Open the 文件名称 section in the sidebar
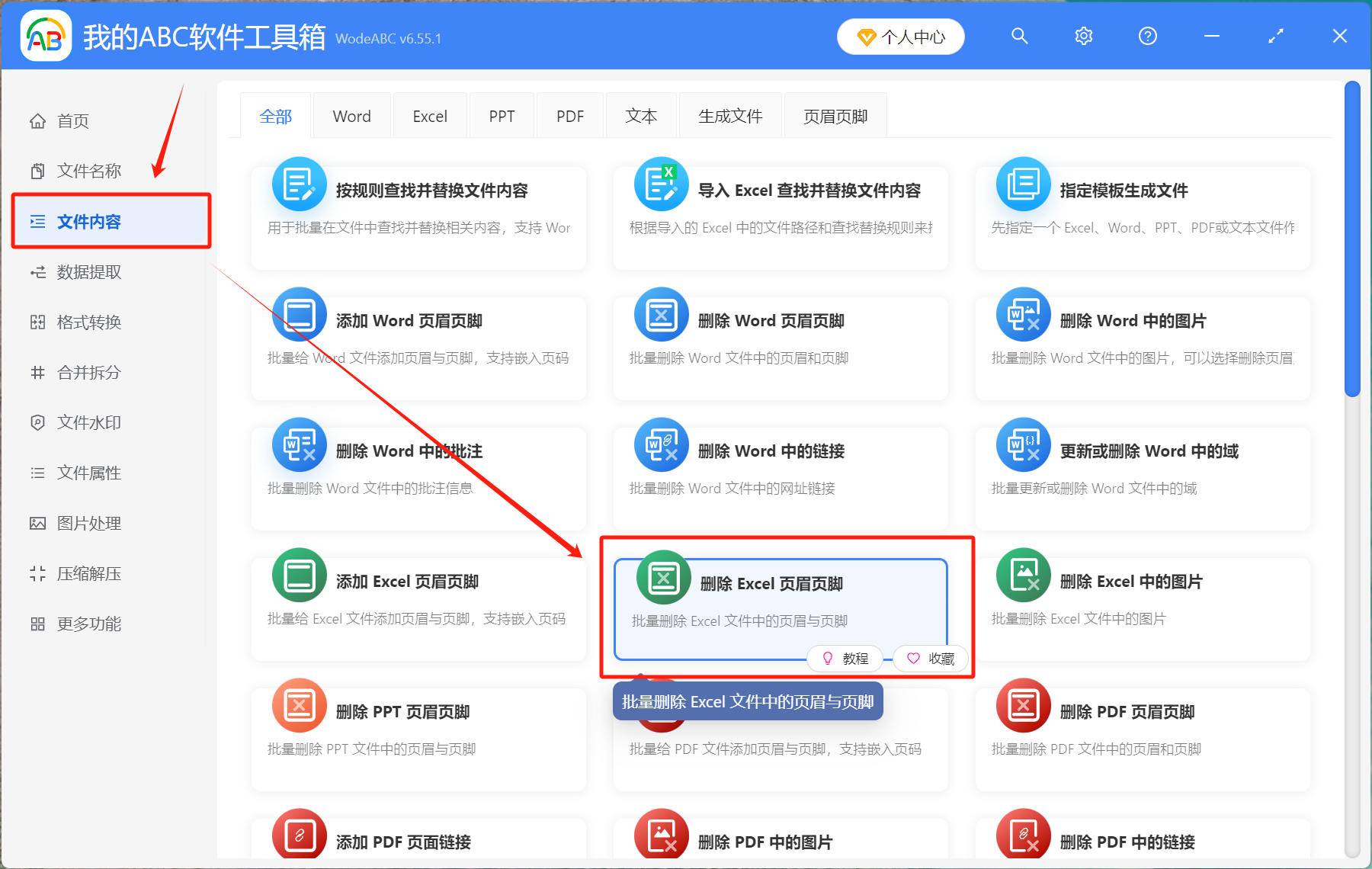The height and width of the screenshot is (869, 1372). (x=88, y=170)
